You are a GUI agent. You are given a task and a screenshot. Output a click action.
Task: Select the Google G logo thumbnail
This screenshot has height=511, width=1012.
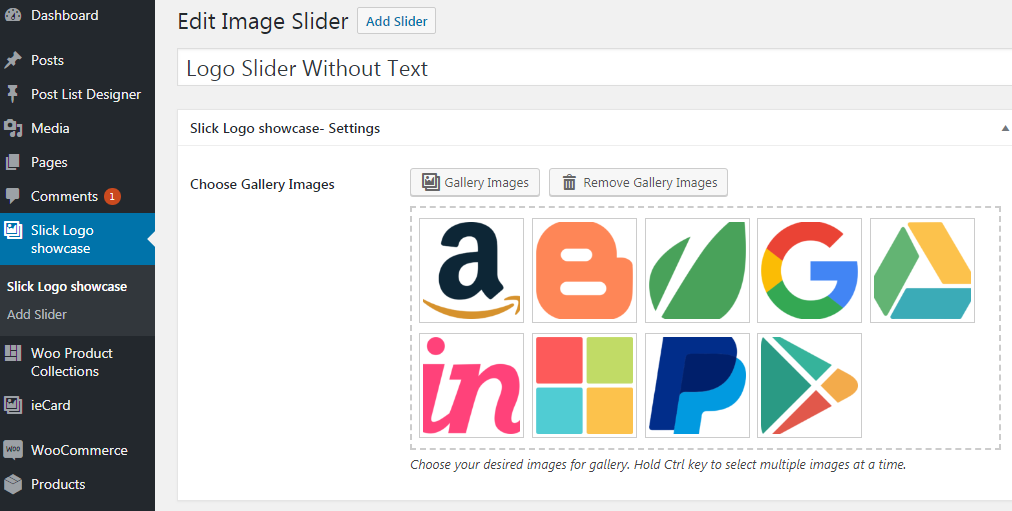pos(809,270)
